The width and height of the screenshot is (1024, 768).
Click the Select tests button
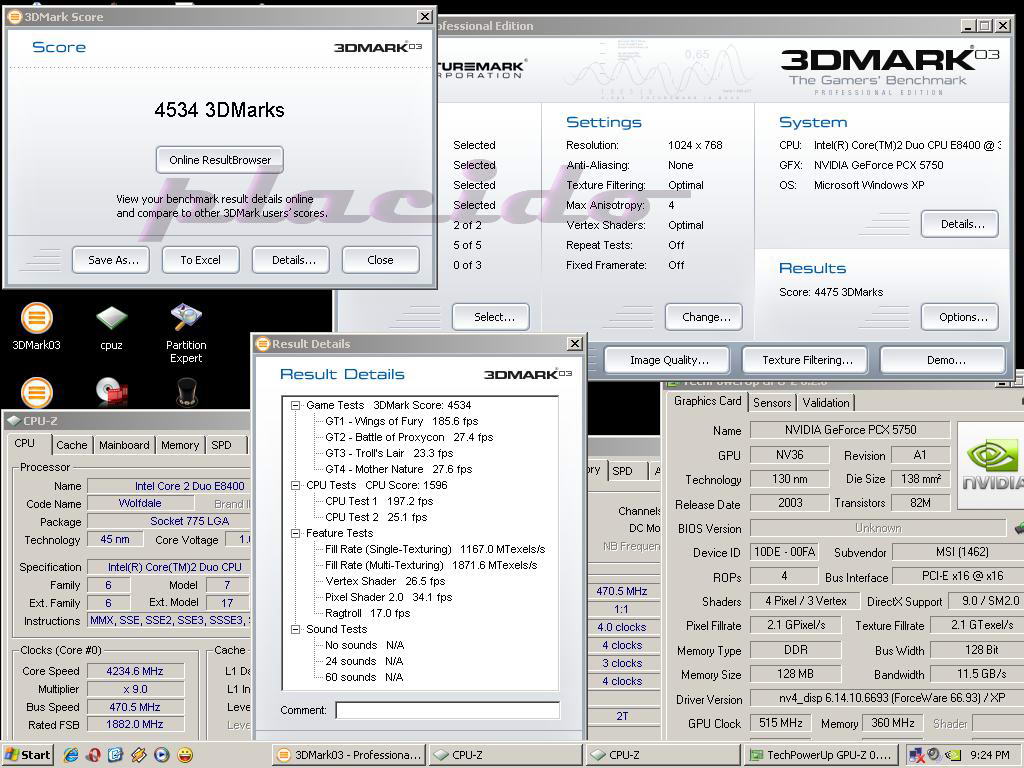[491, 317]
